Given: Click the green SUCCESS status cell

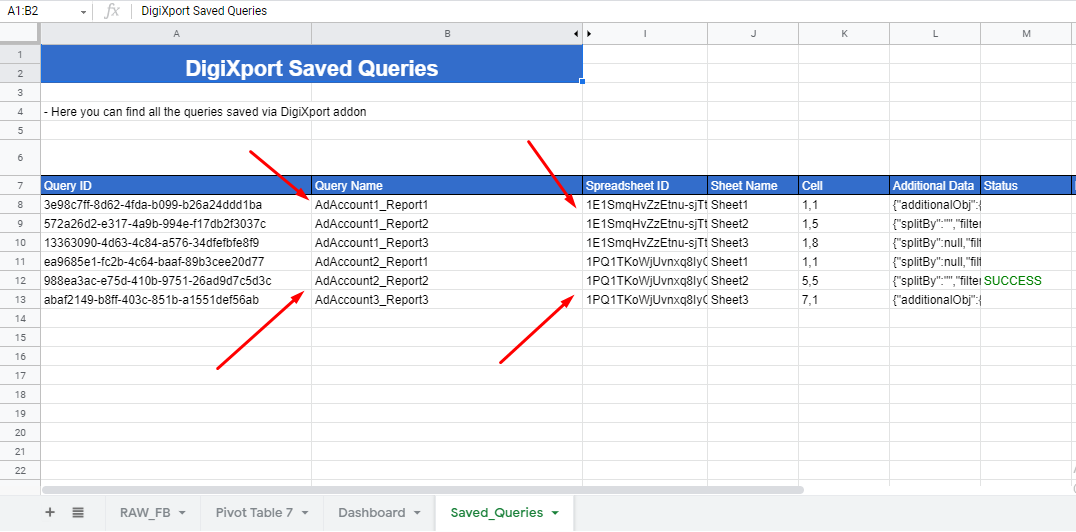Looking at the screenshot, I should pyautogui.click(x=1026, y=280).
